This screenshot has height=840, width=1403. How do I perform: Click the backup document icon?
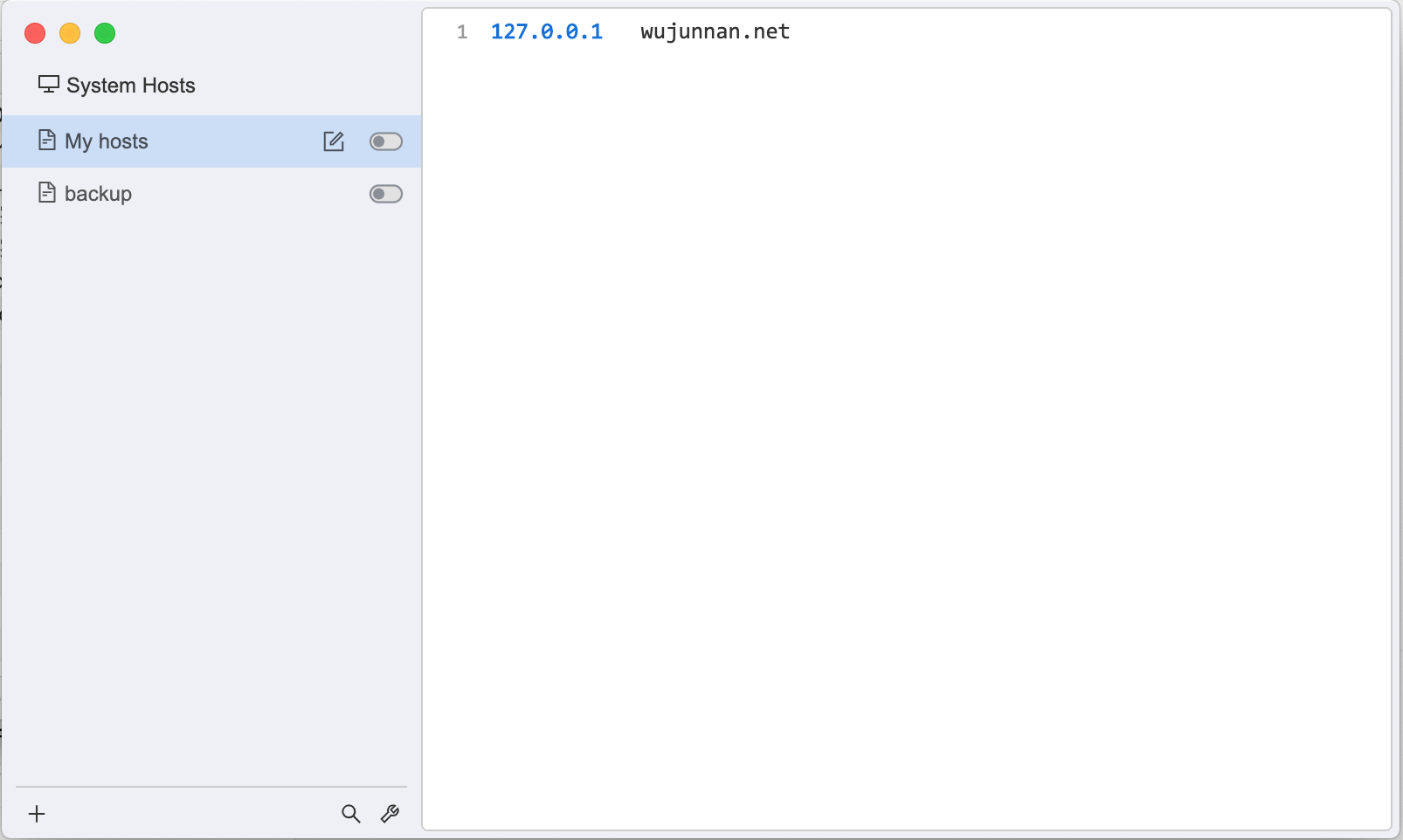point(47,193)
